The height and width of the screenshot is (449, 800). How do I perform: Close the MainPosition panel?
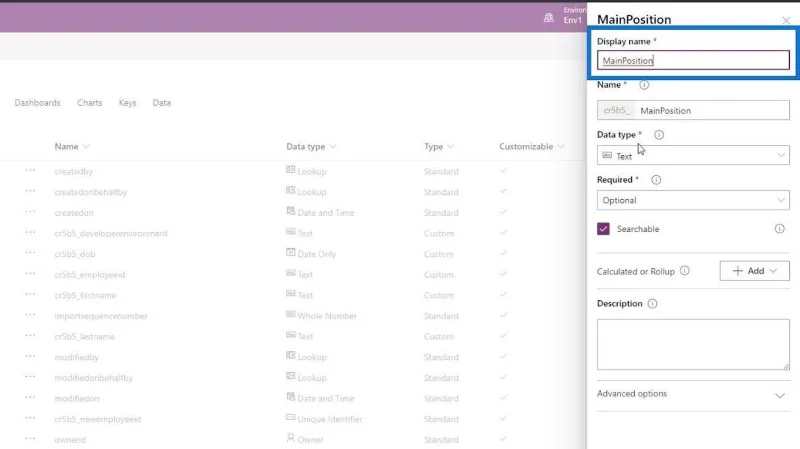pos(786,20)
